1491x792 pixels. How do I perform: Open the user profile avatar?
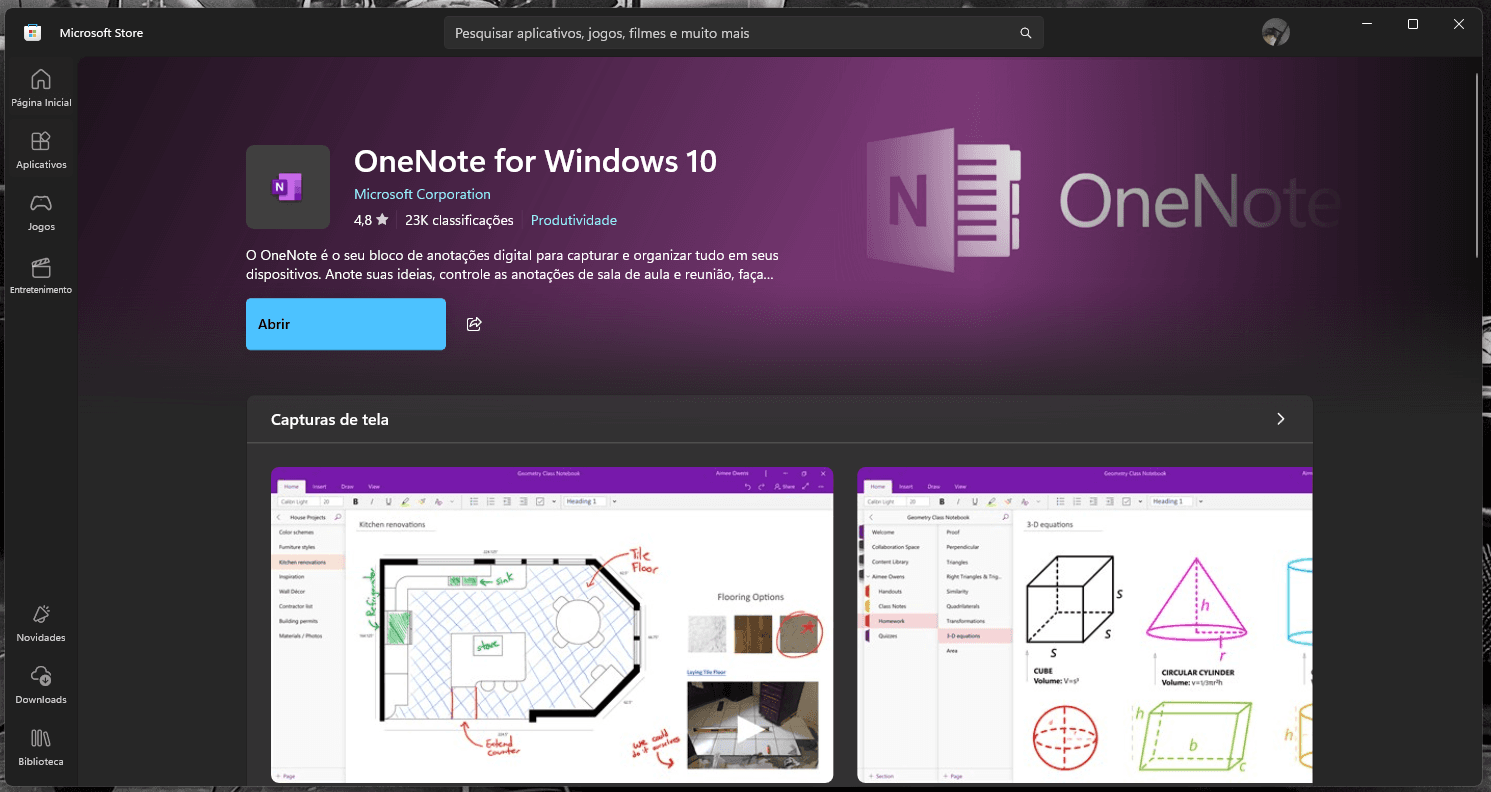point(1275,32)
